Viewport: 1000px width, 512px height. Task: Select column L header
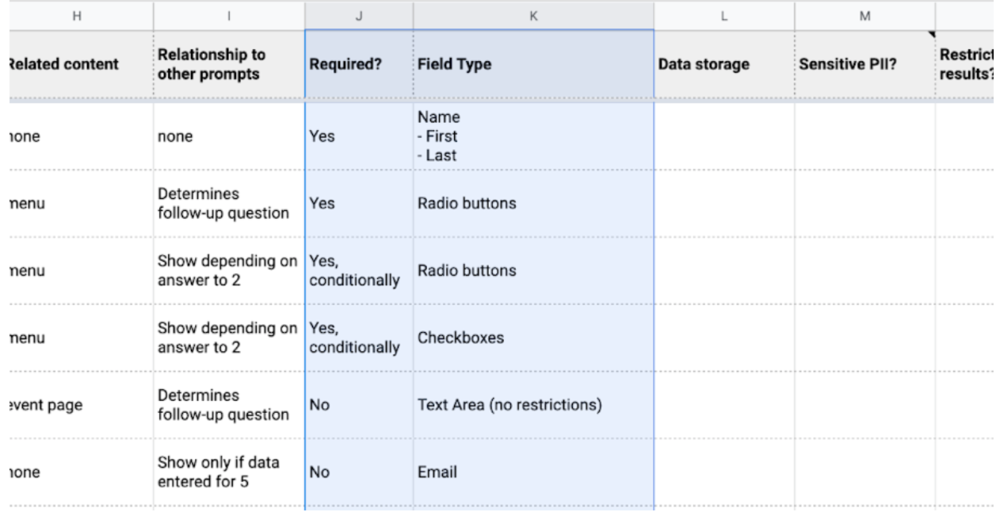click(724, 16)
